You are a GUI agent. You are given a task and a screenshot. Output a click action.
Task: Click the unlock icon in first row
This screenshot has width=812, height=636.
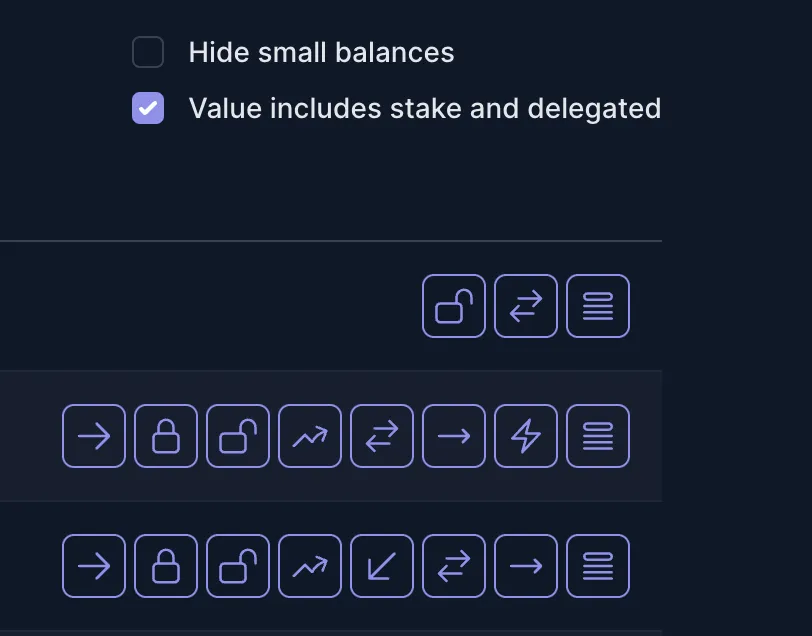point(454,306)
